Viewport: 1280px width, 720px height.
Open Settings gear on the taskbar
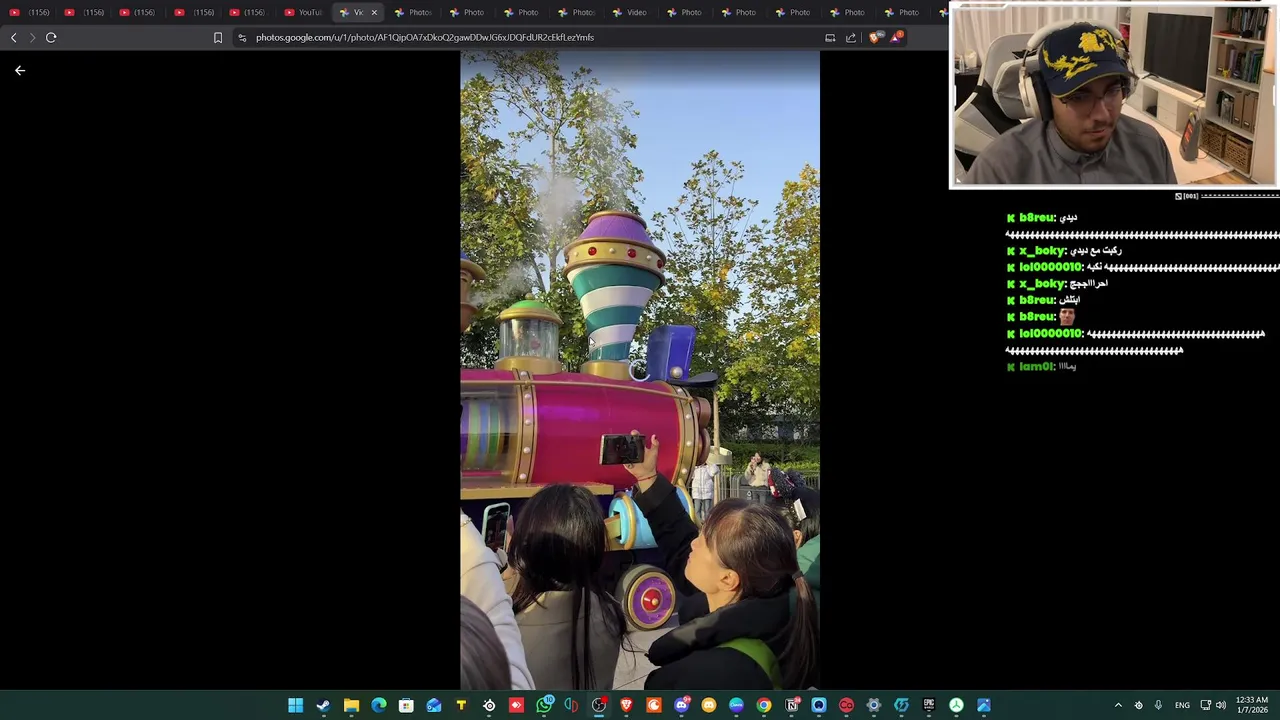pyautogui.click(x=873, y=705)
